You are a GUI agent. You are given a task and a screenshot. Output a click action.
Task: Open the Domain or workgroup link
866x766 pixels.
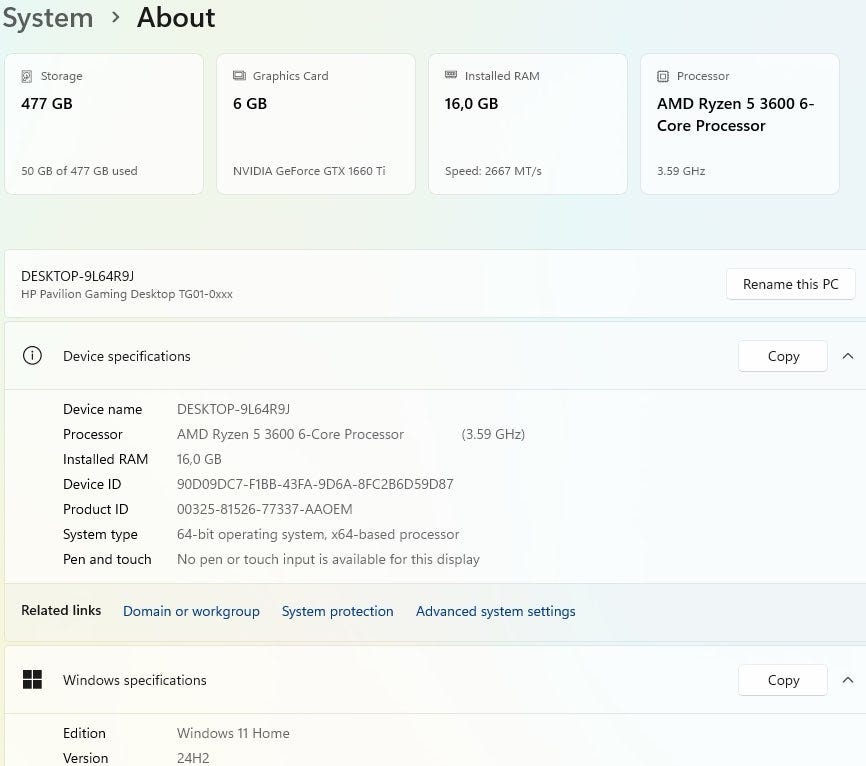click(191, 611)
